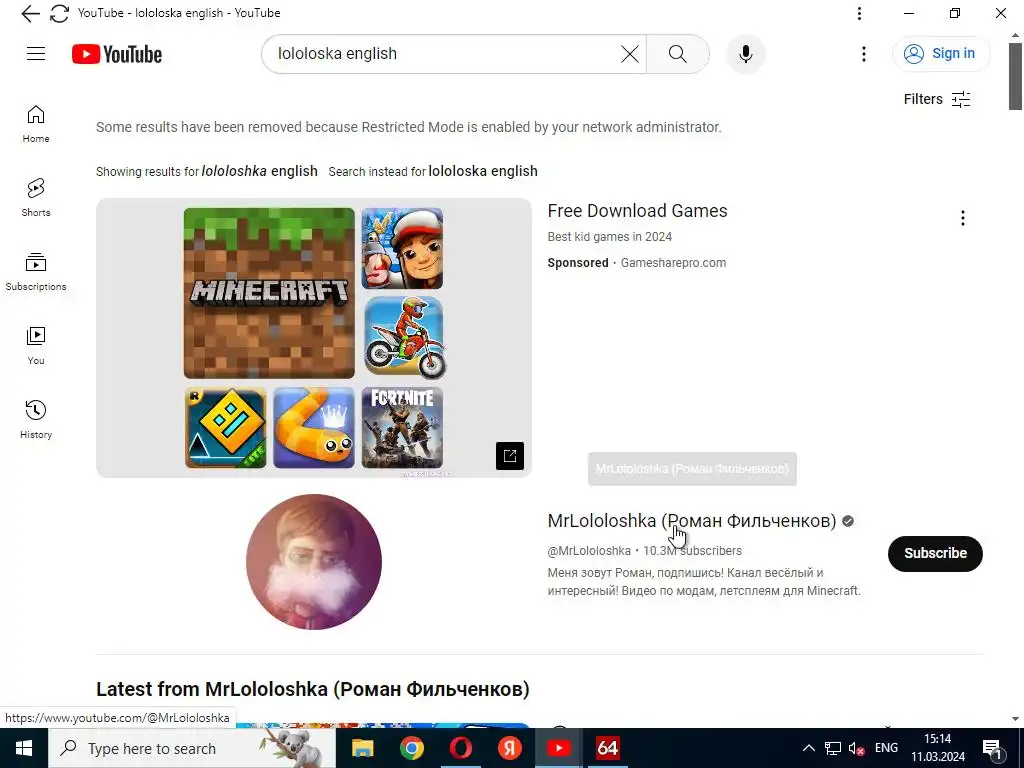Click the verified badge next to MrLololoshka

(x=848, y=521)
